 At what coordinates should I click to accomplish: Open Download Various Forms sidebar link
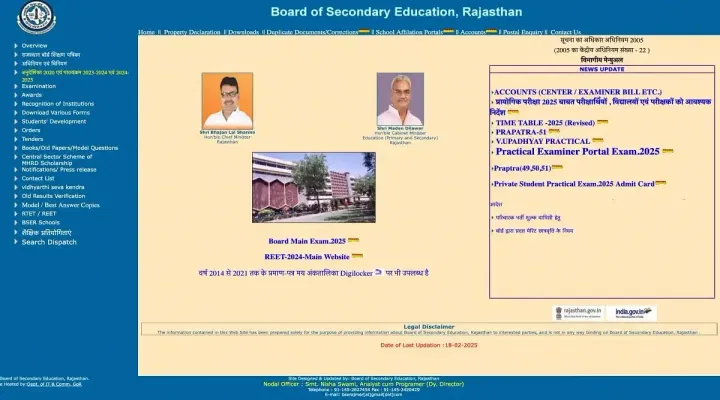click(x=56, y=113)
